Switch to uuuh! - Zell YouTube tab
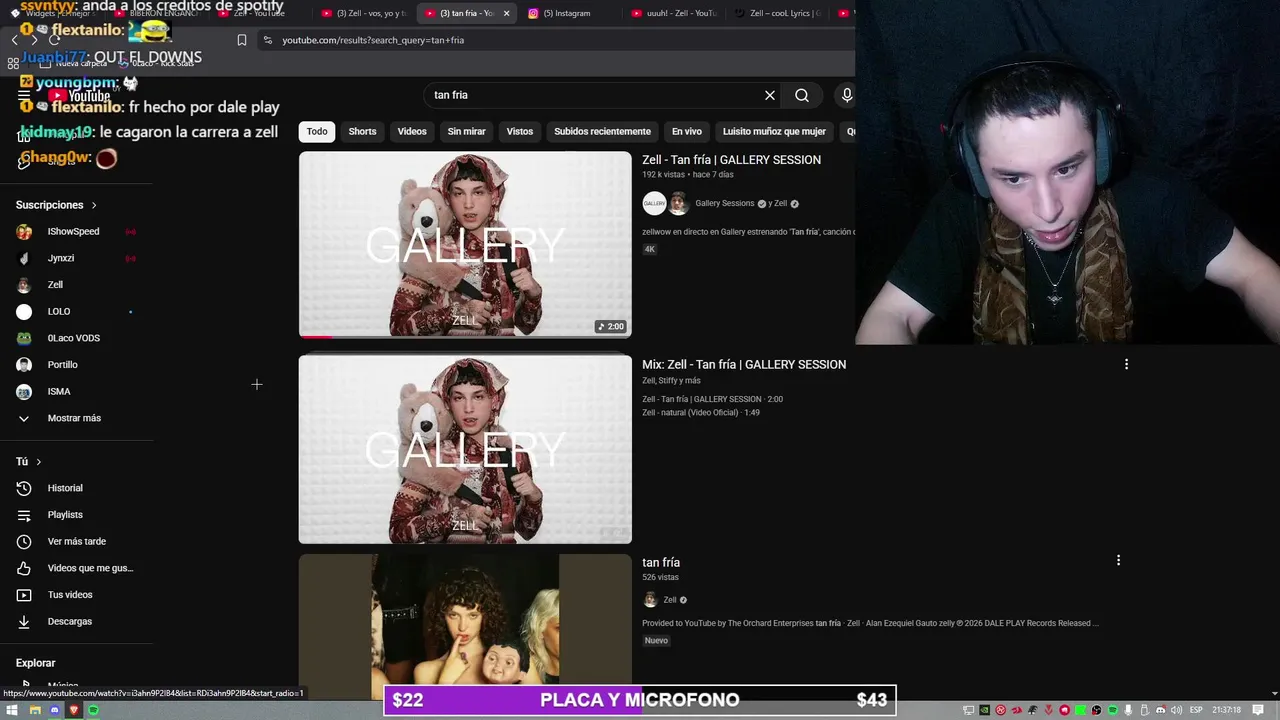This screenshot has width=1280, height=720. [675, 13]
